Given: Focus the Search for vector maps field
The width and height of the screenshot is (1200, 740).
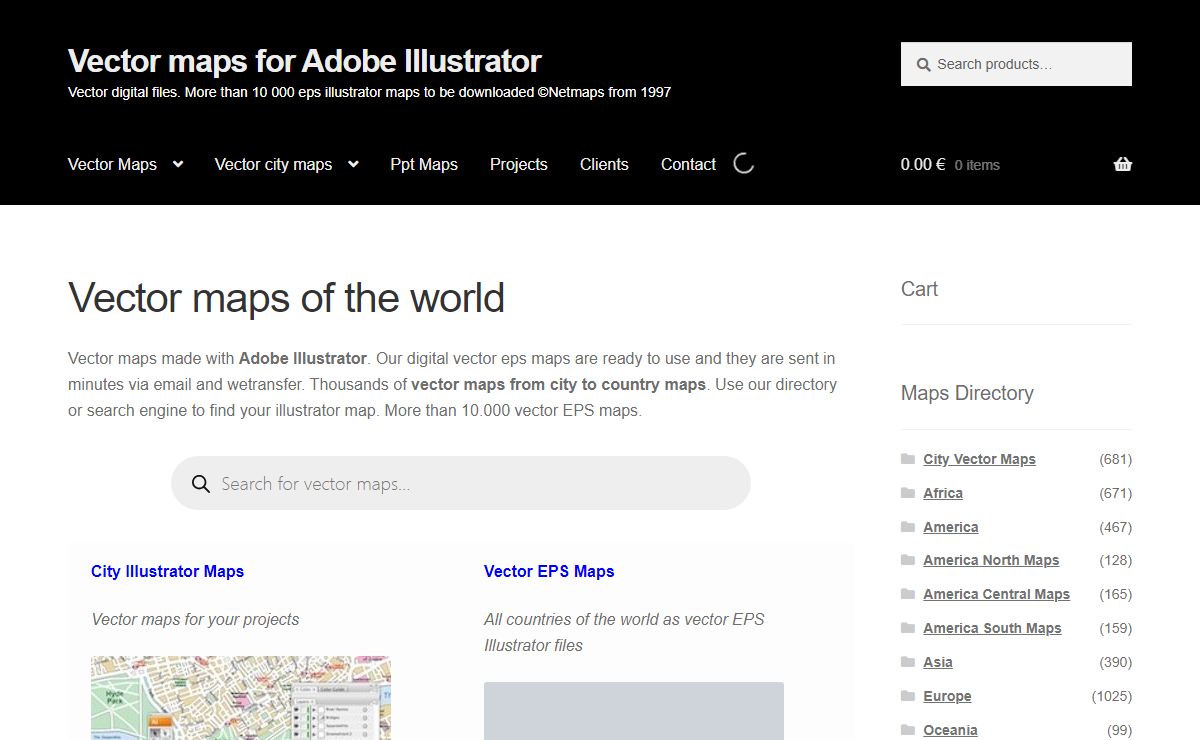Looking at the screenshot, I should tap(461, 484).
